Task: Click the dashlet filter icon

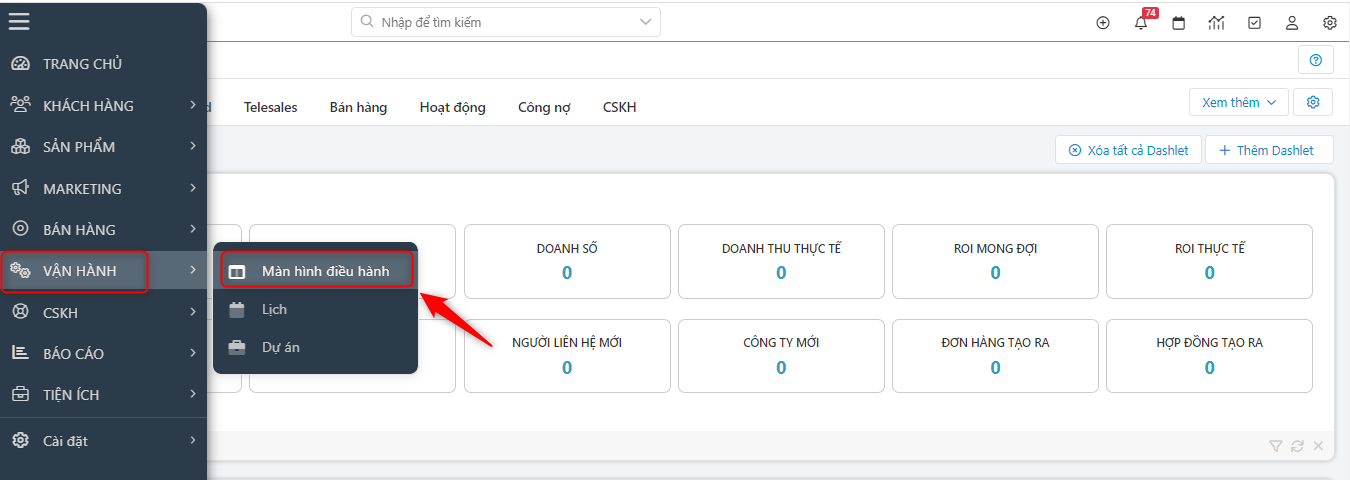Action: pos(1276,446)
